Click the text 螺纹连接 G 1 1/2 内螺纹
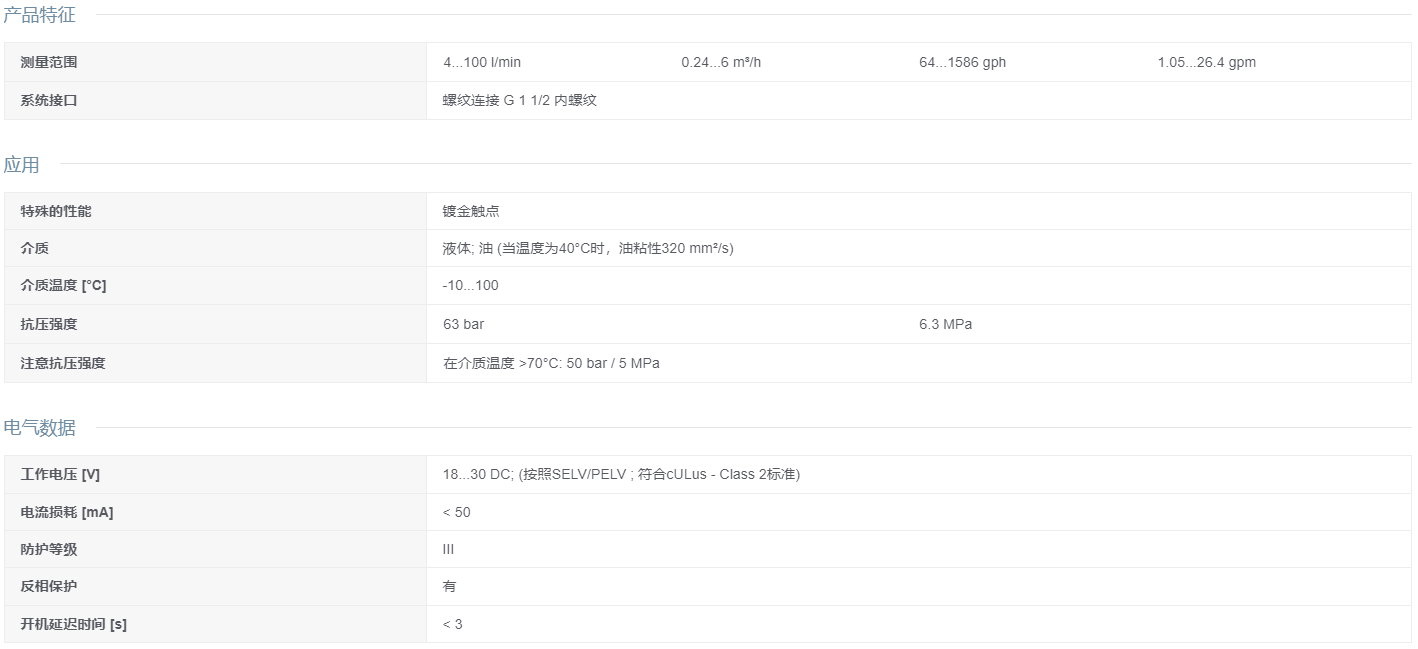The image size is (1418, 649). [520, 100]
